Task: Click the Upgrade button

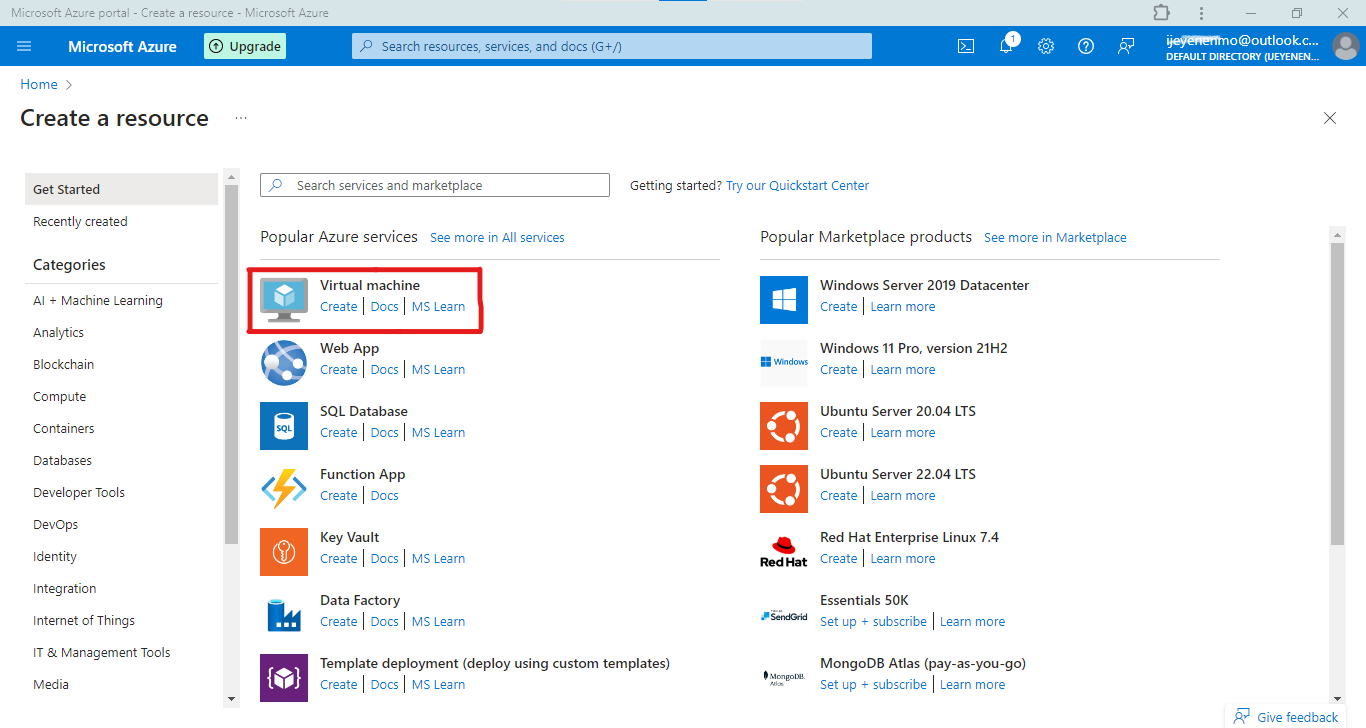Action: click(245, 46)
